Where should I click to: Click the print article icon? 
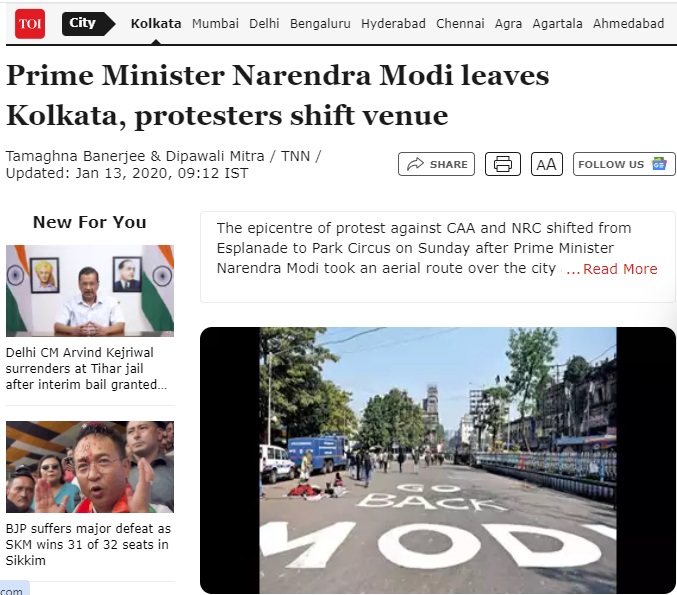pyautogui.click(x=503, y=164)
